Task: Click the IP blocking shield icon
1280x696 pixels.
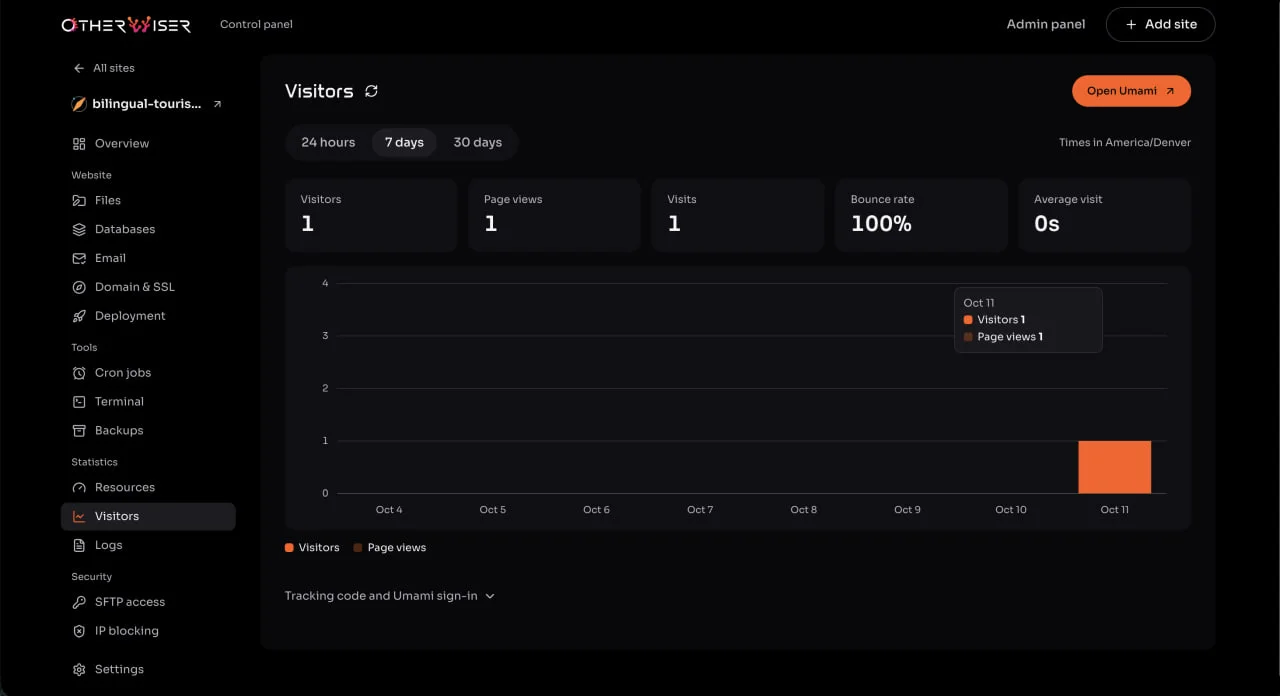Action: pos(79,632)
